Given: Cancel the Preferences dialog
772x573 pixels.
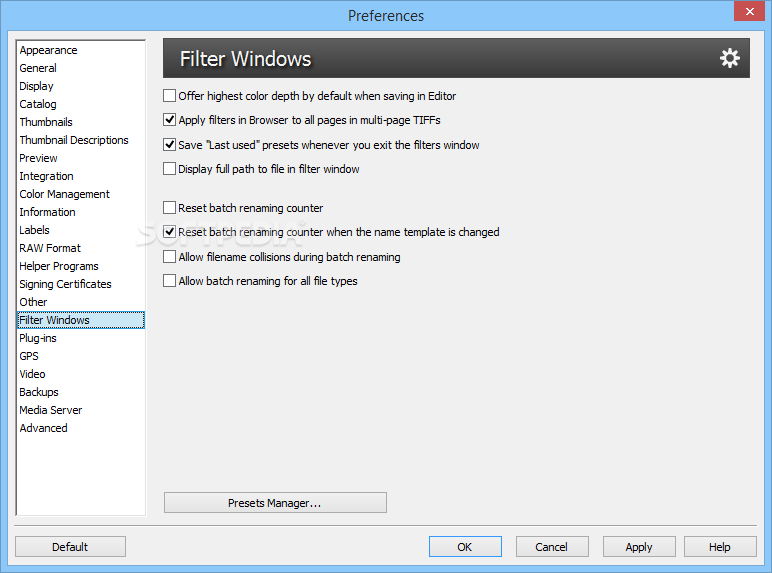Looking at the screenshot, I should pyautogui.click(x=552, y=547).
